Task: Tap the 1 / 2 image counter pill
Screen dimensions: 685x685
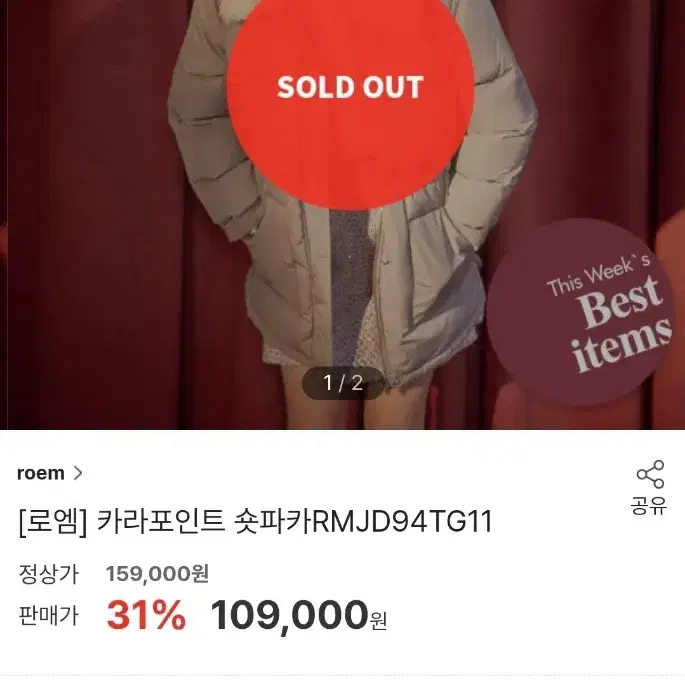Action: [x=343, y=383]
